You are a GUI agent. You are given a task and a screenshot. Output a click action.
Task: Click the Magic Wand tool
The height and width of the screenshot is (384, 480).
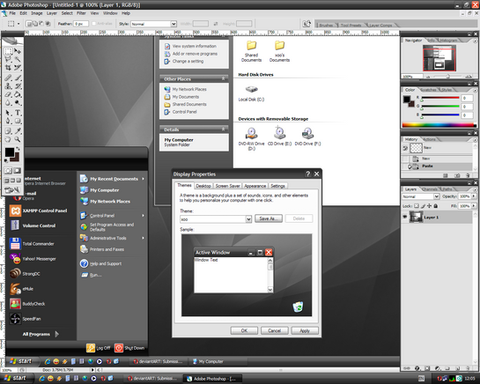coord(18,59)
